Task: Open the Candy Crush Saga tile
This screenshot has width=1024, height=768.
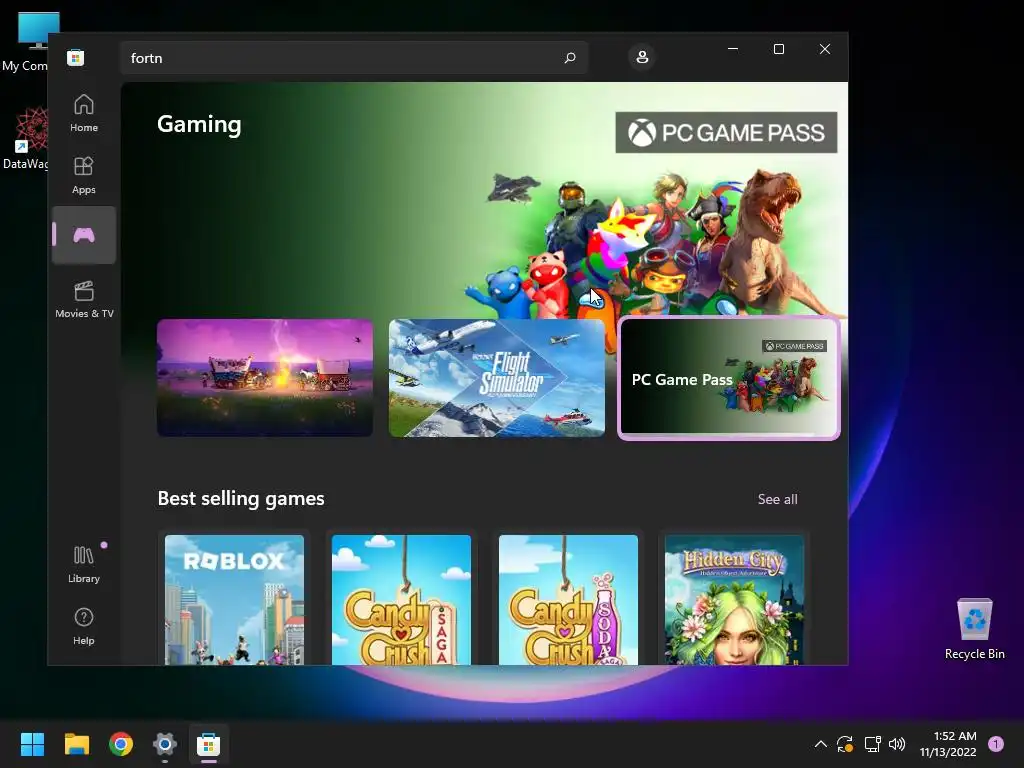Action: coord(401,600)
